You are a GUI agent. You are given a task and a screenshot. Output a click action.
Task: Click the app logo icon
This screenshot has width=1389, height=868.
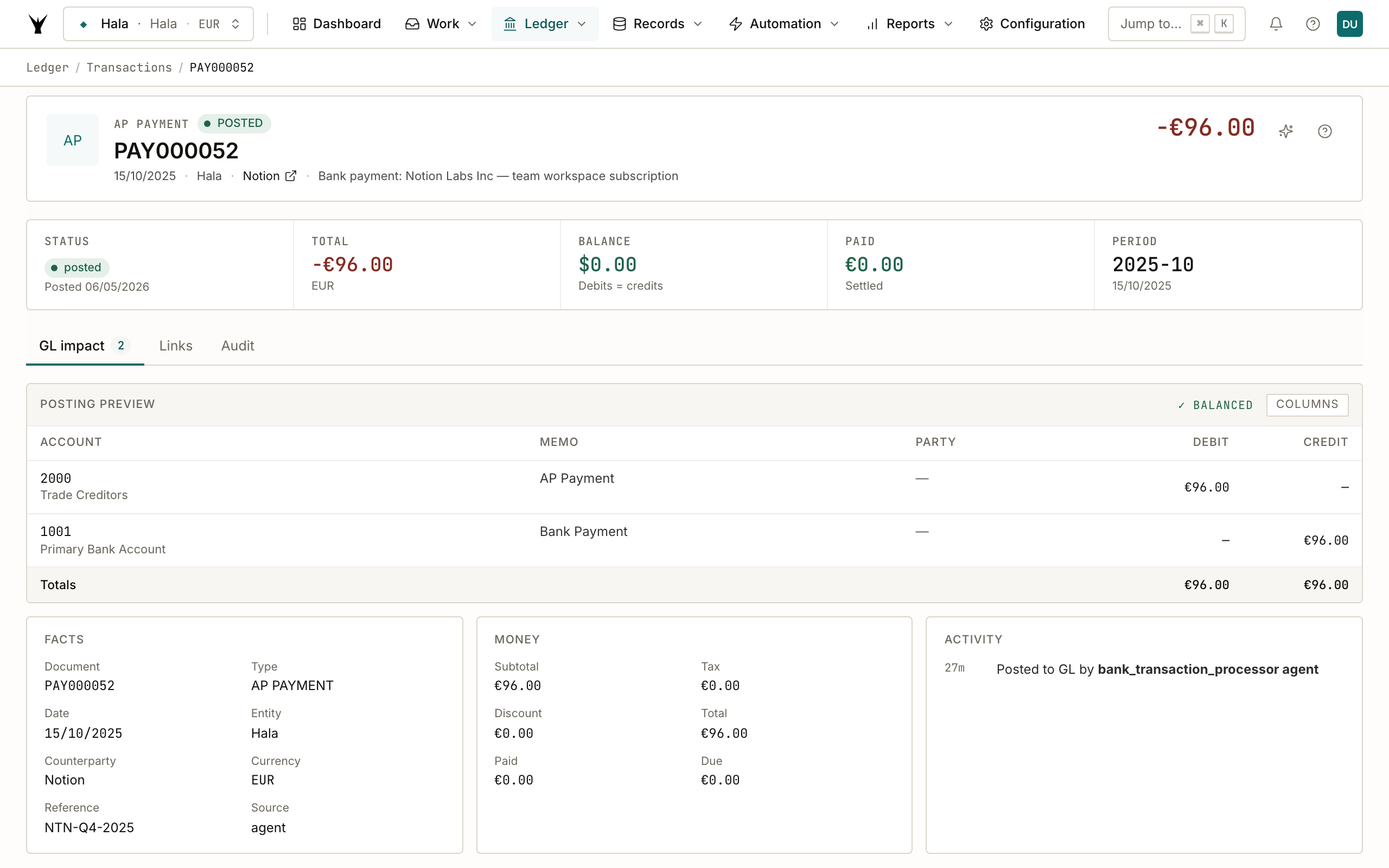click(x=38, y=24)
